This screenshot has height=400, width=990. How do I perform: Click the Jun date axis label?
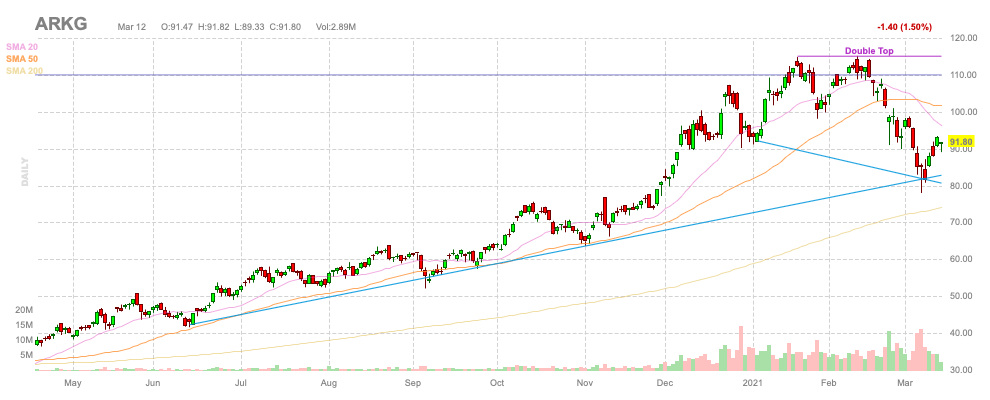[x=152, y=383]
